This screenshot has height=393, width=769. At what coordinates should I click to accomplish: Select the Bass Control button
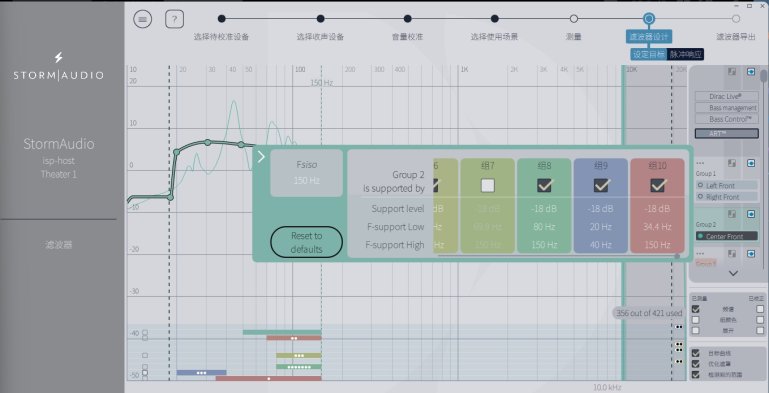(726, 119)
